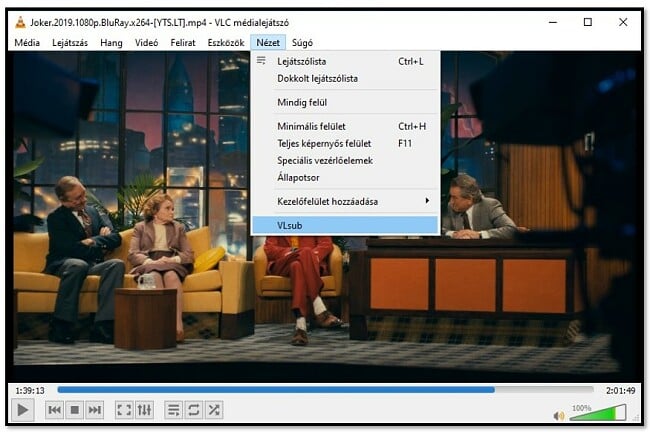Seek within the blue playback progress bar
The height and width of the screenshot is (432, 650).
(x=325, y=390)
